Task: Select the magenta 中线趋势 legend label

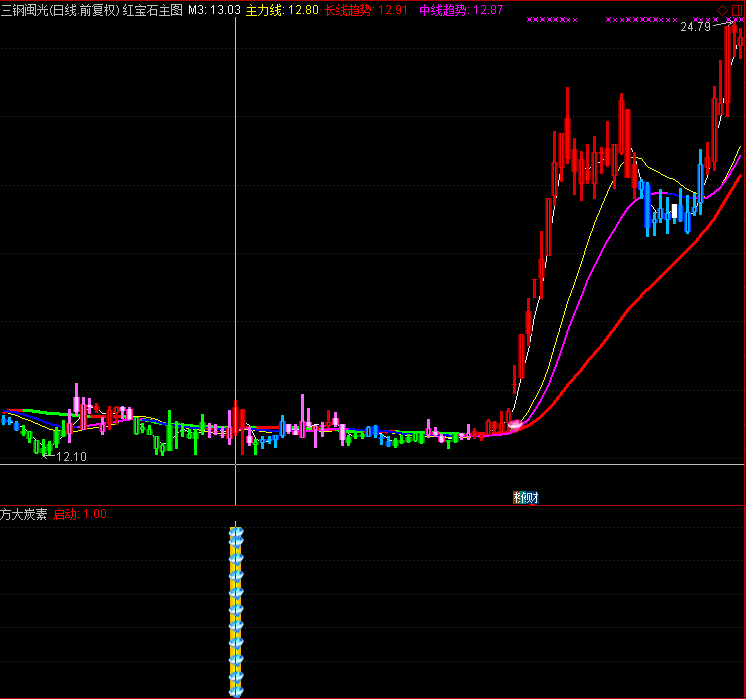Action: click(441, 9)
